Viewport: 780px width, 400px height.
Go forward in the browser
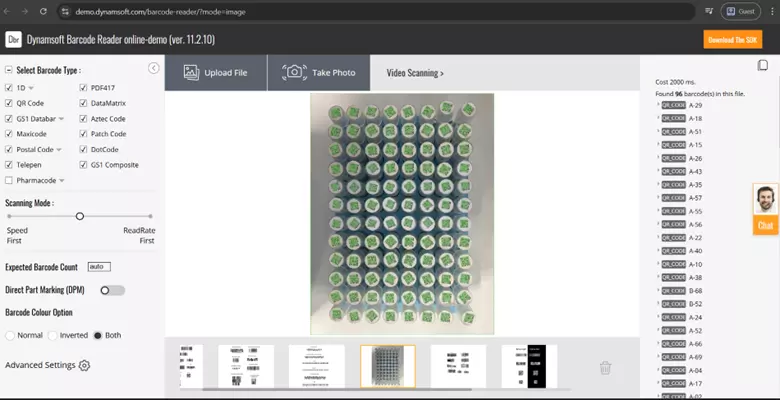25,11
